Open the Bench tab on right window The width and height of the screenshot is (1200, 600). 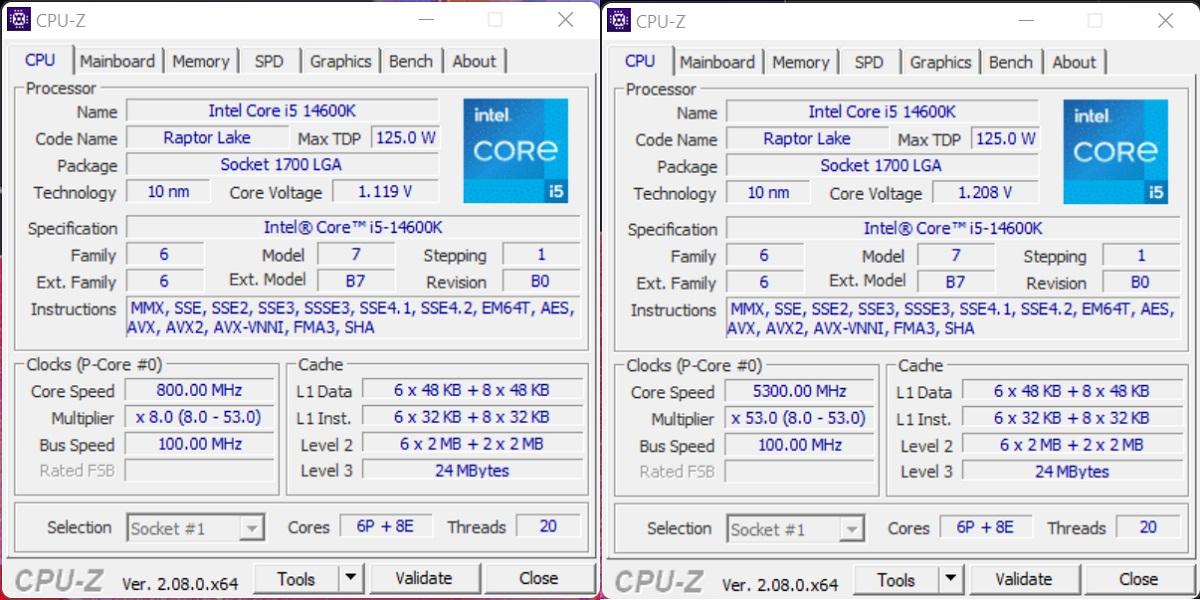(x=1011, y=61)
